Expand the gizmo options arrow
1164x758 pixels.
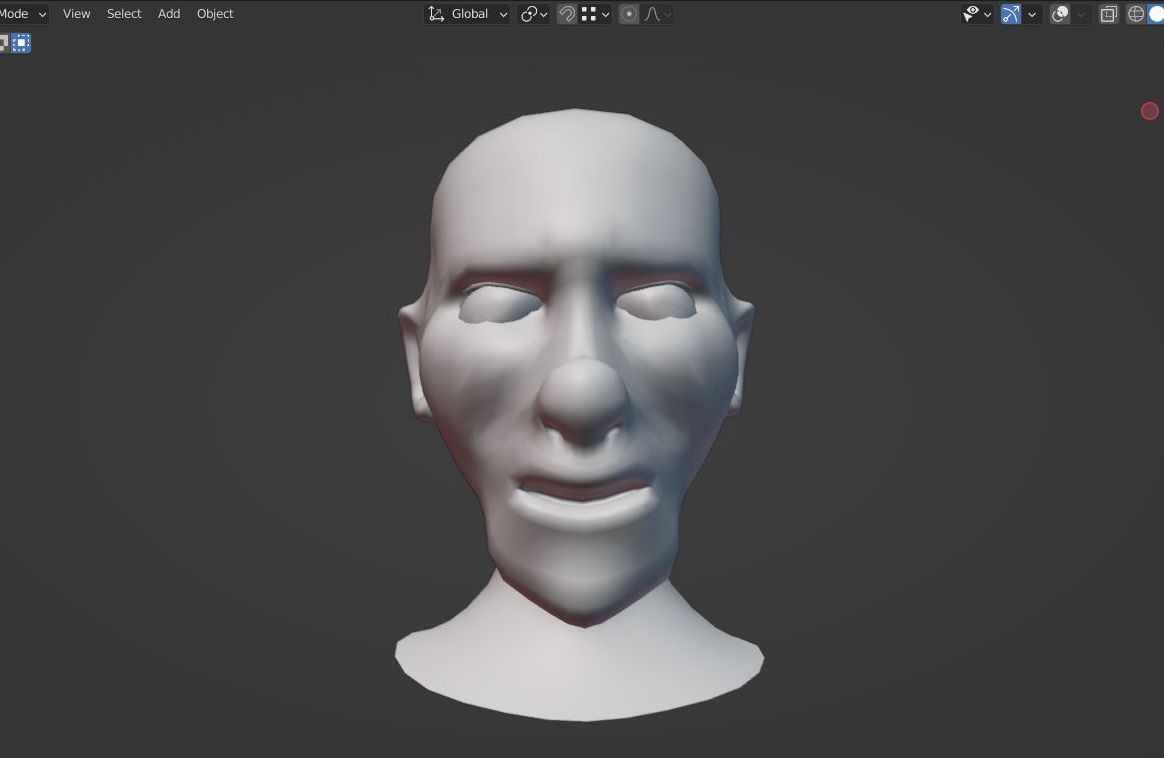click(1033, 14)
